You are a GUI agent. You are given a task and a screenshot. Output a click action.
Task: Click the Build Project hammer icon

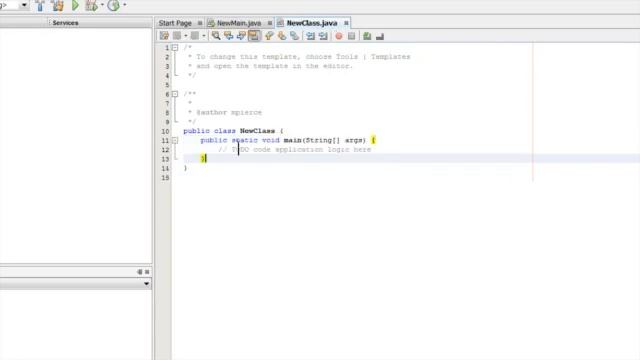(40, 6)
